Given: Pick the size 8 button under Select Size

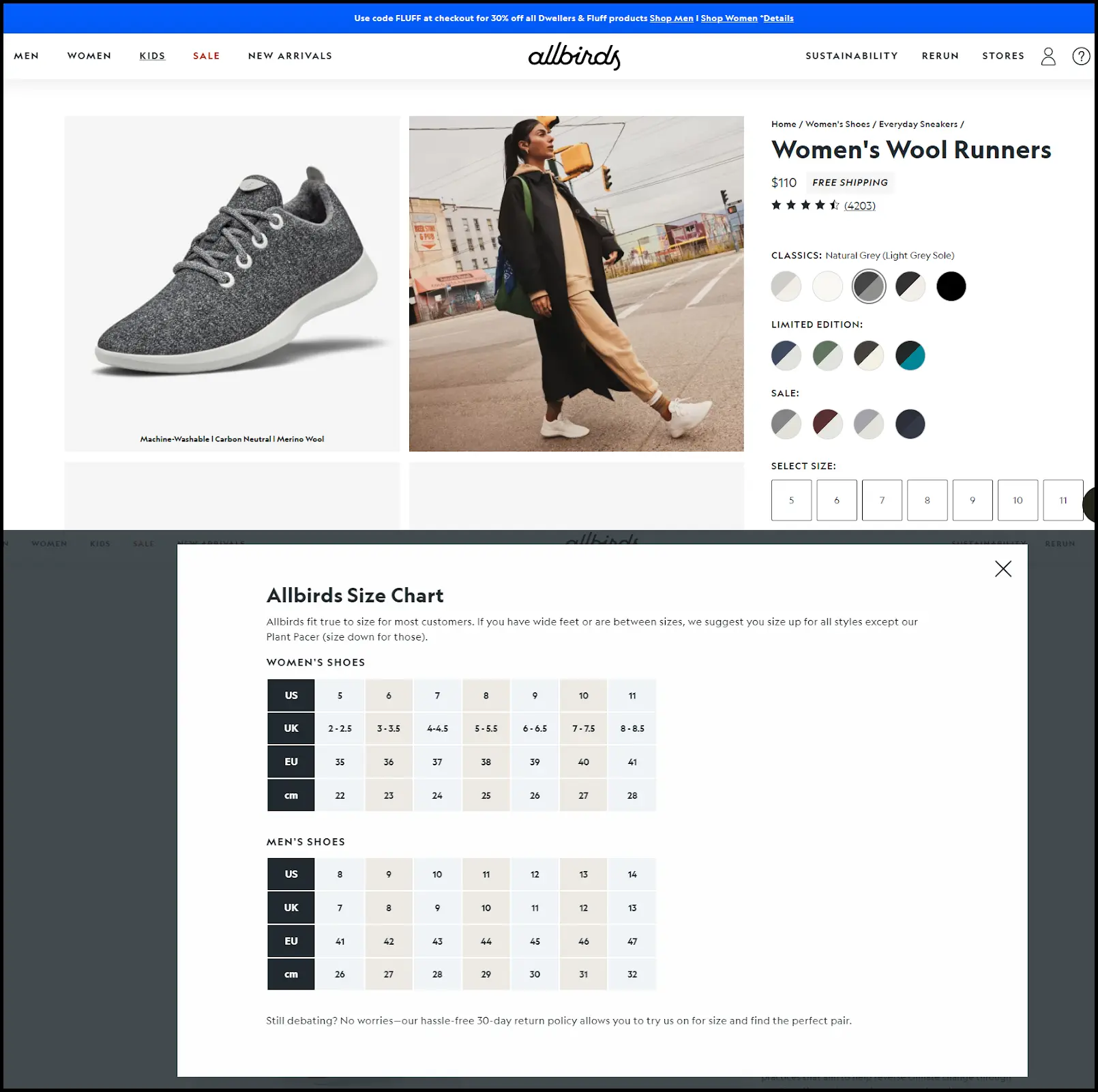Looking at the screenshot, I should [x=927, y=500].
